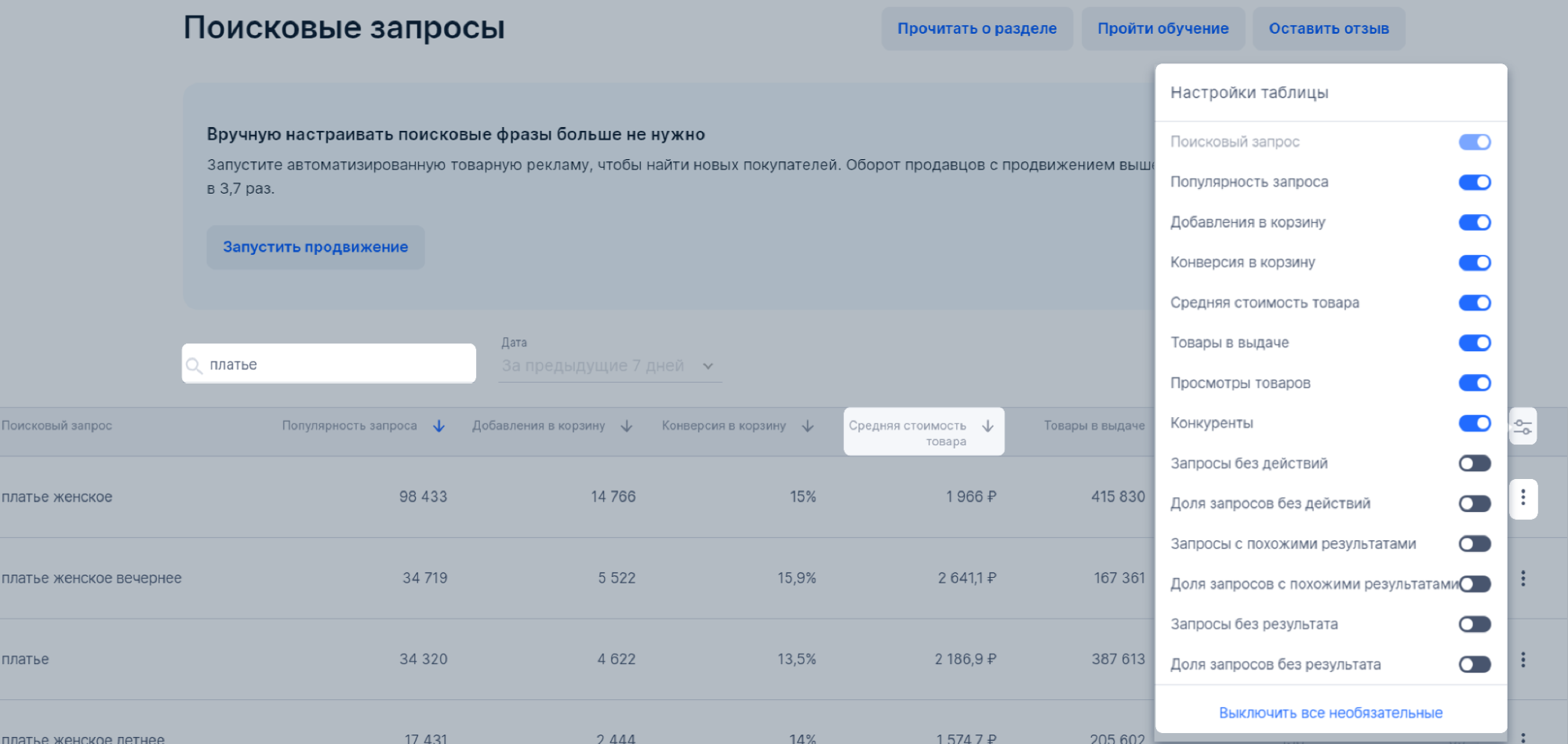Click the search field containing платье
The image size is (1568, 744).
point(337,365)
